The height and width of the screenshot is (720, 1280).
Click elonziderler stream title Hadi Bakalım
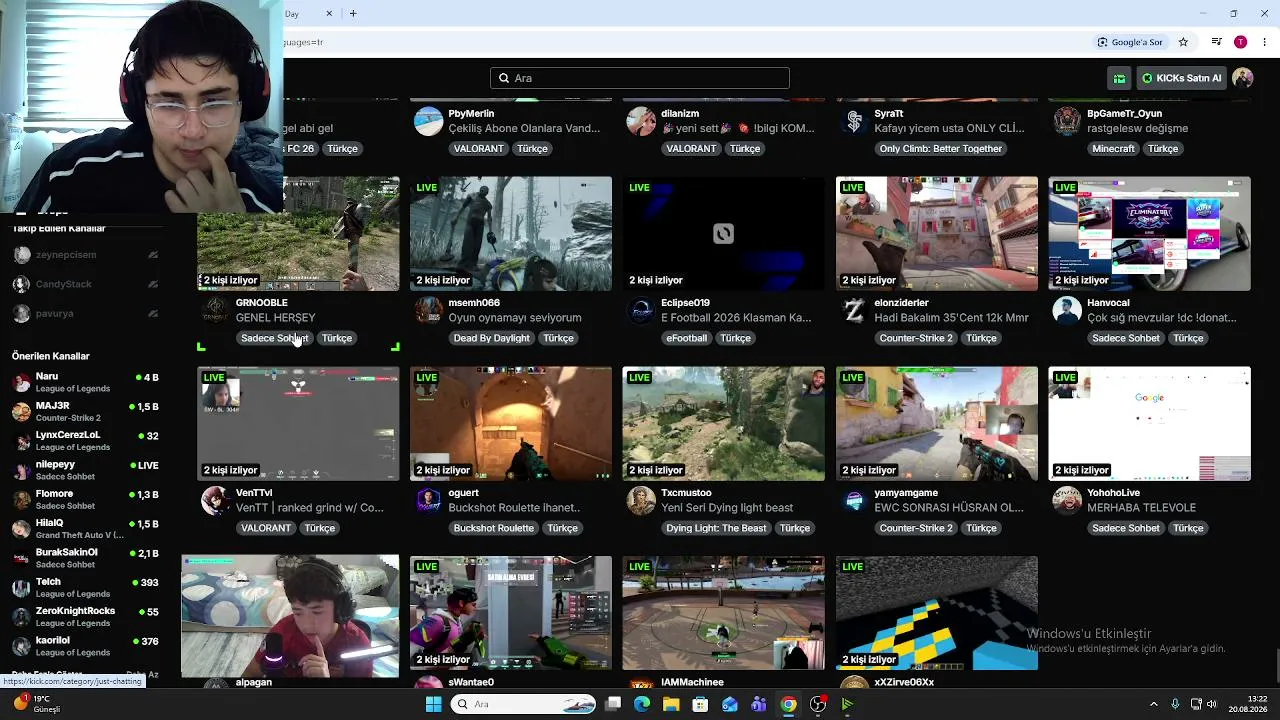click(x=951, y=318)
